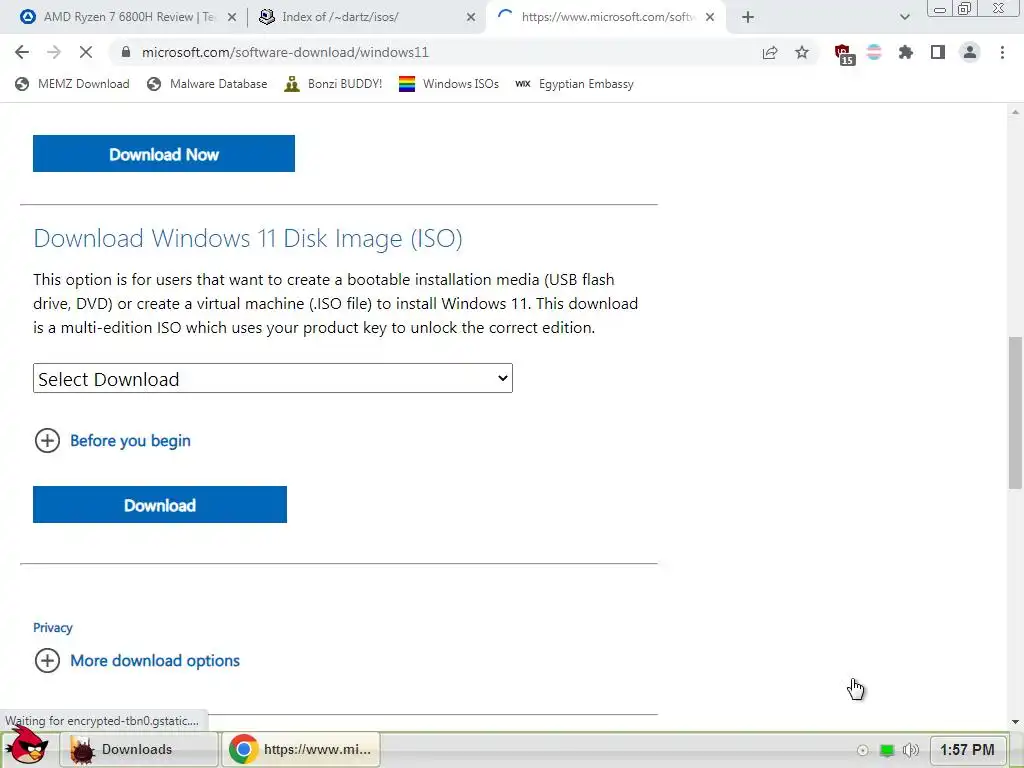Open the Bonzi BUDDY! bookmark
Screen dimensions: 1024x768
pyautogui.click(x=333, y=84)
